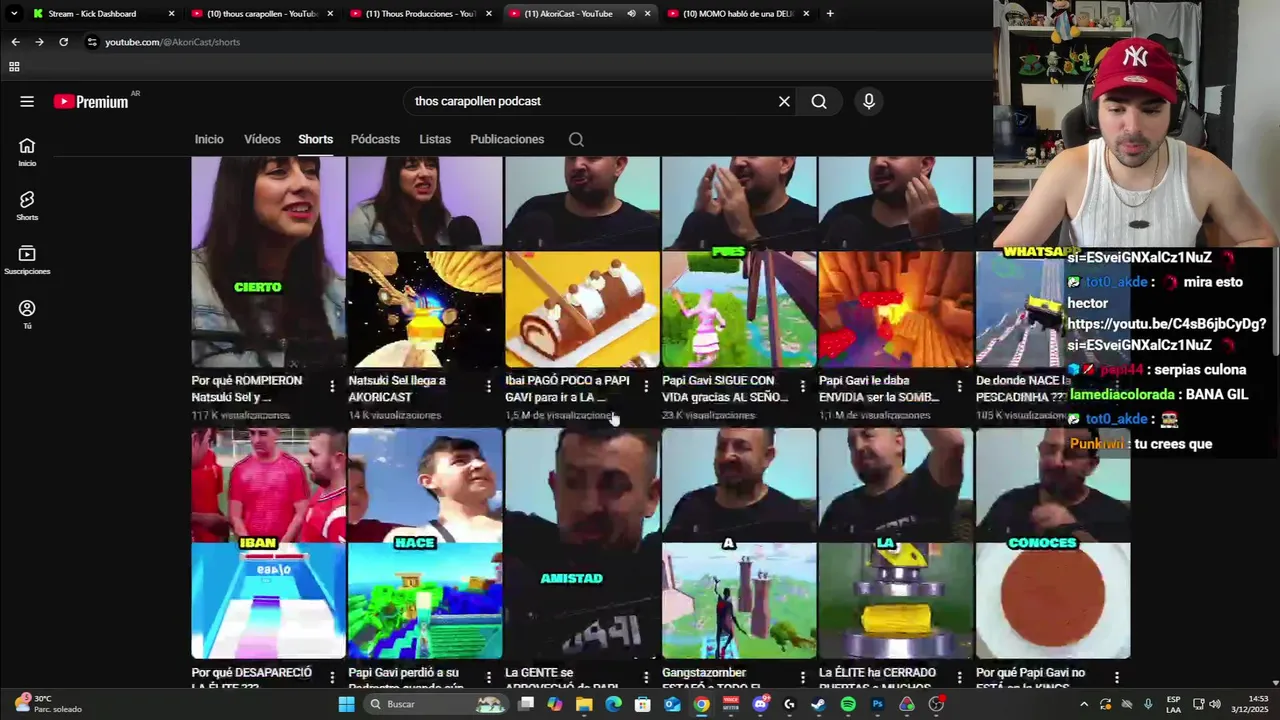The width and height of the screenshot is (1280, 720).
Task: Open options for 'Ibai PAGÓ POCO a PAPI GAVI' short
Action: tap(646, 386)
